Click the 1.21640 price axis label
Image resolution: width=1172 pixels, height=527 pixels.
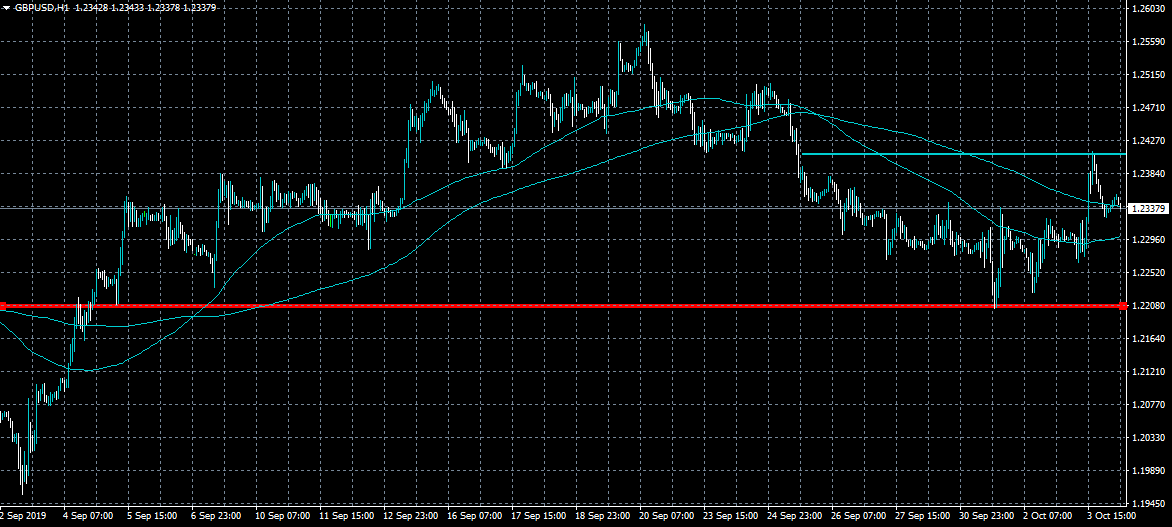1148,339
